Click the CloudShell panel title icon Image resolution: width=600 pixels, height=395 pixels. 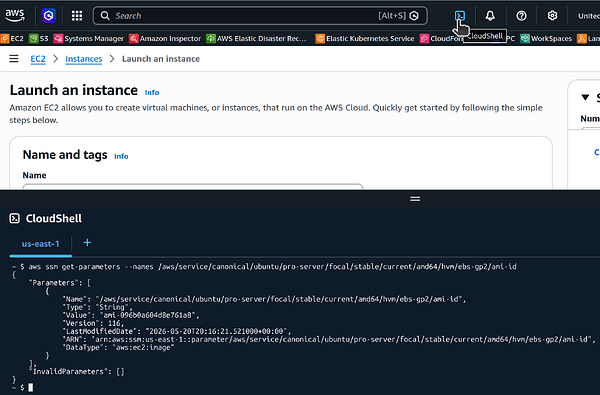(x=15, y=219)
